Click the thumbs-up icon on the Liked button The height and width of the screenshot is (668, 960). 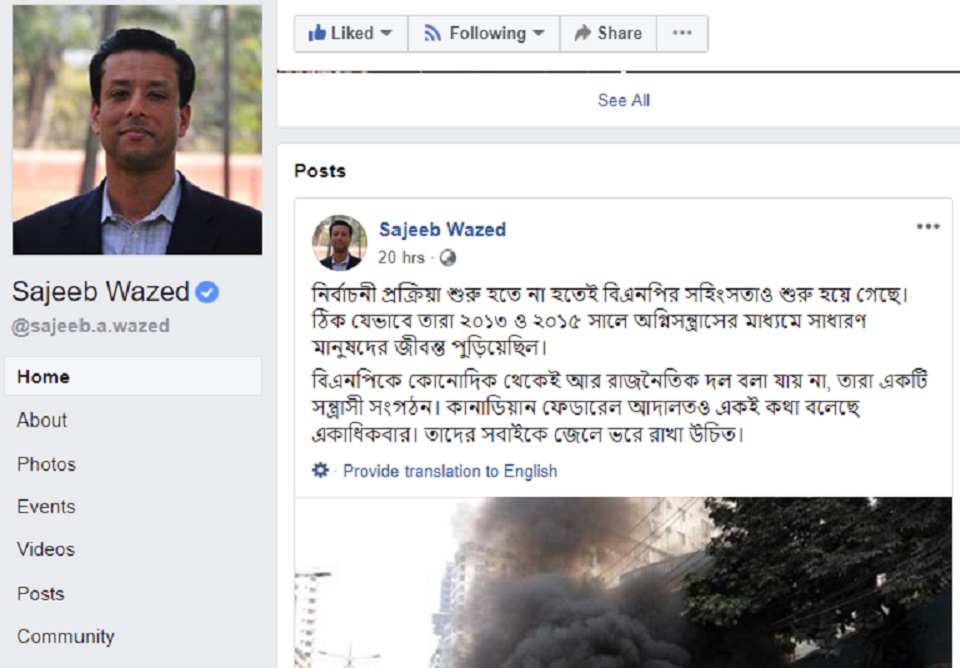pos(318,33)
